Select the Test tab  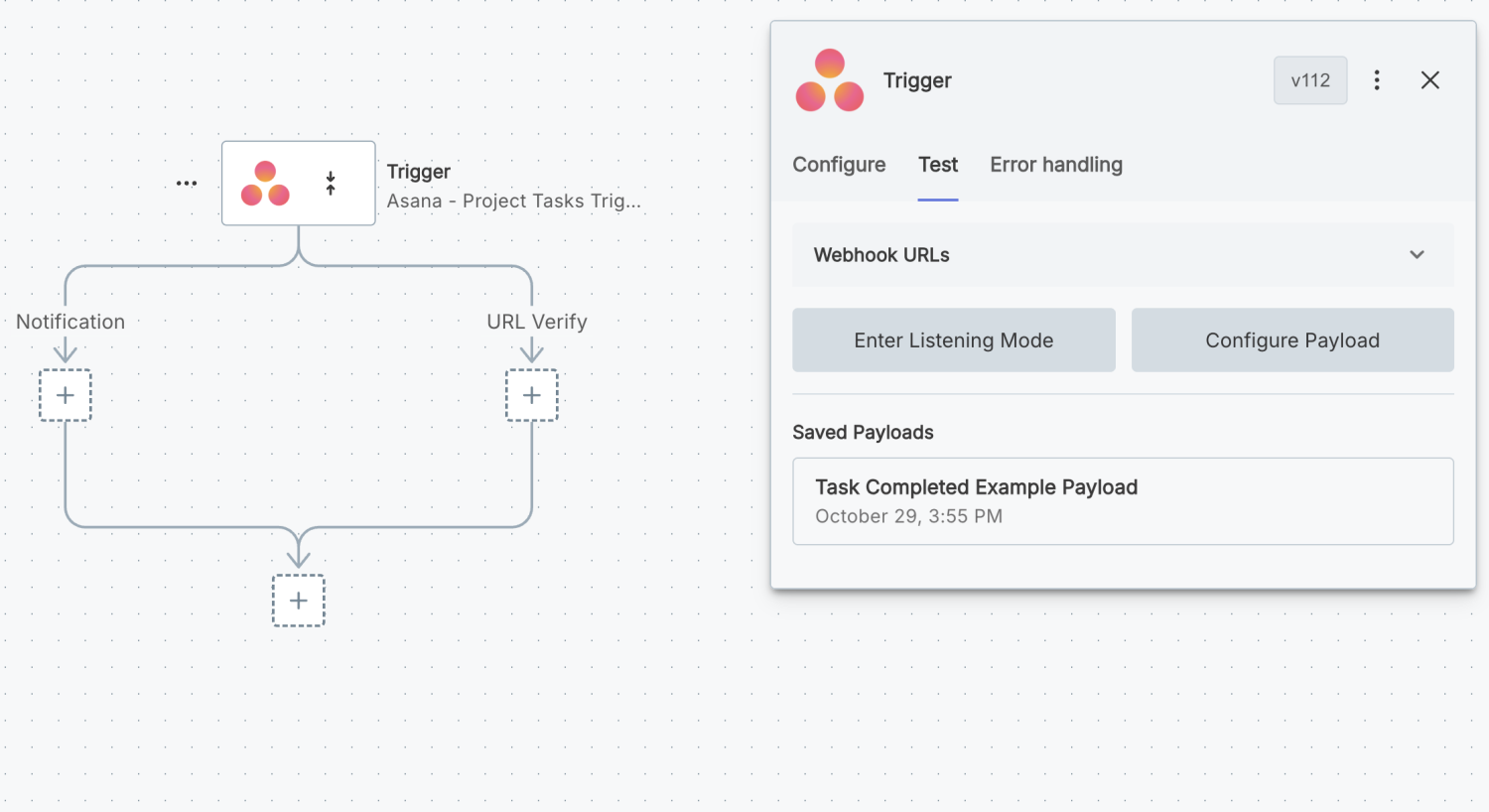pyautogui.click(x=937, y=165)
